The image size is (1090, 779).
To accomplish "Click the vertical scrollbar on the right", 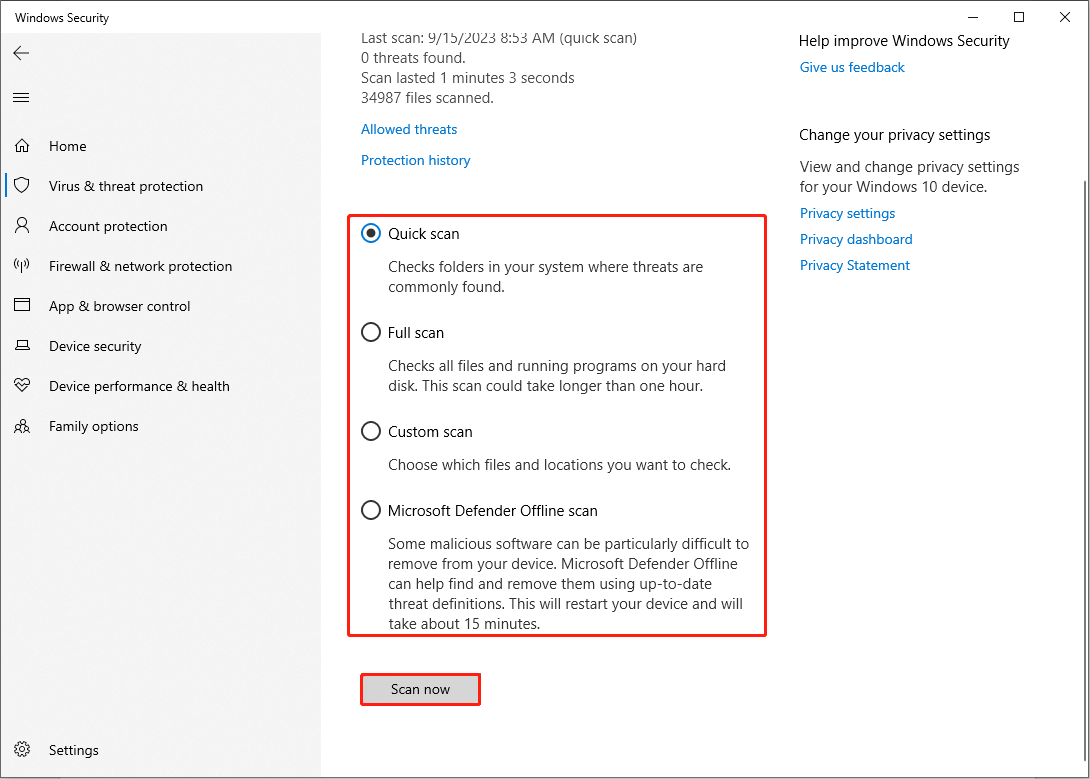I will 1085,473.
